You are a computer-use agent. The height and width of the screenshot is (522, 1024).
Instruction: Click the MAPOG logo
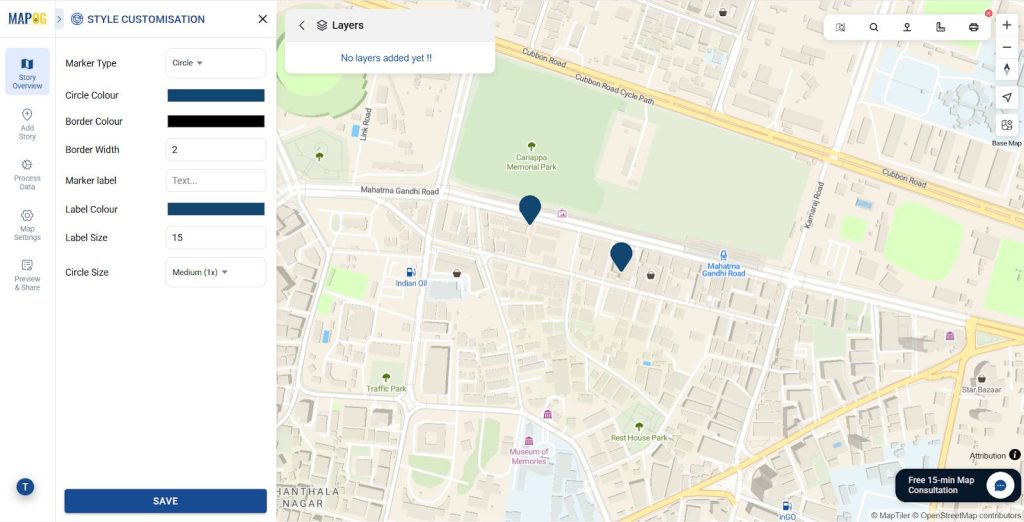click(27, 19)
